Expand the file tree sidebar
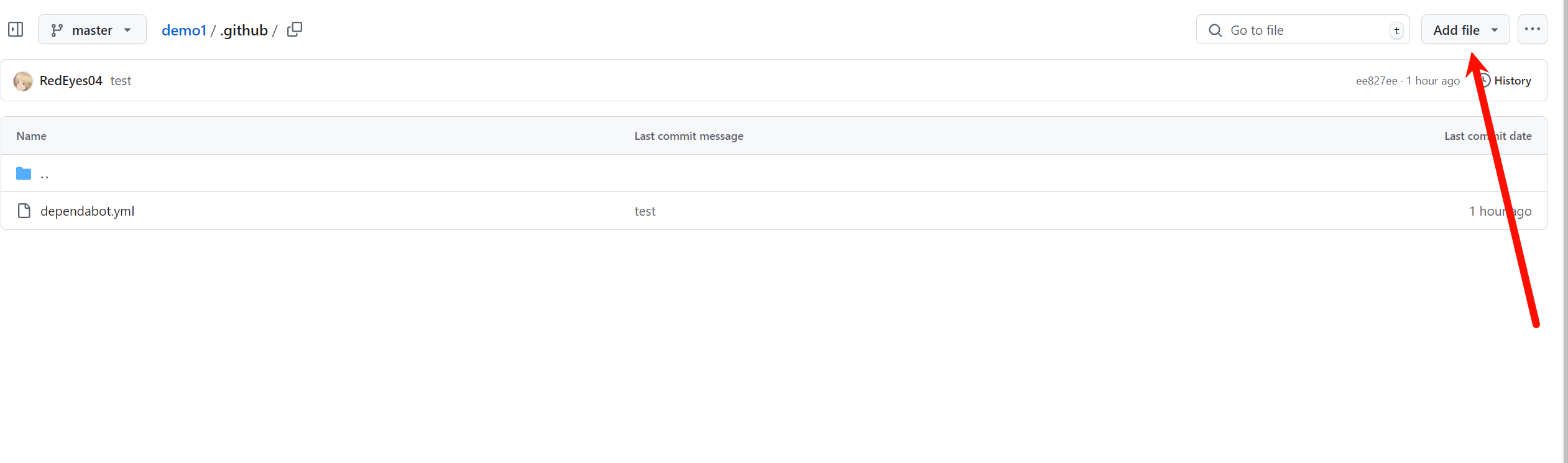1568x463 pixels. click(x=16, y=29)
